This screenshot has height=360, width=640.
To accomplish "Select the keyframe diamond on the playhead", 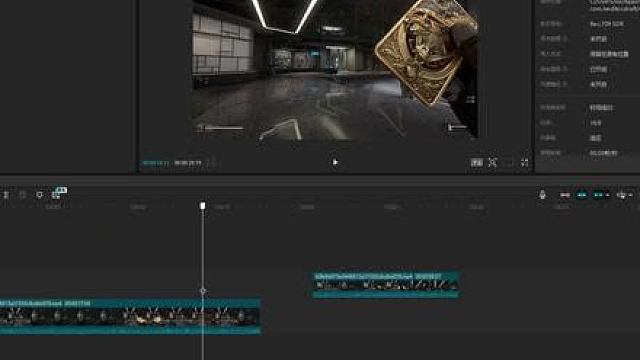I will point(203,291).
